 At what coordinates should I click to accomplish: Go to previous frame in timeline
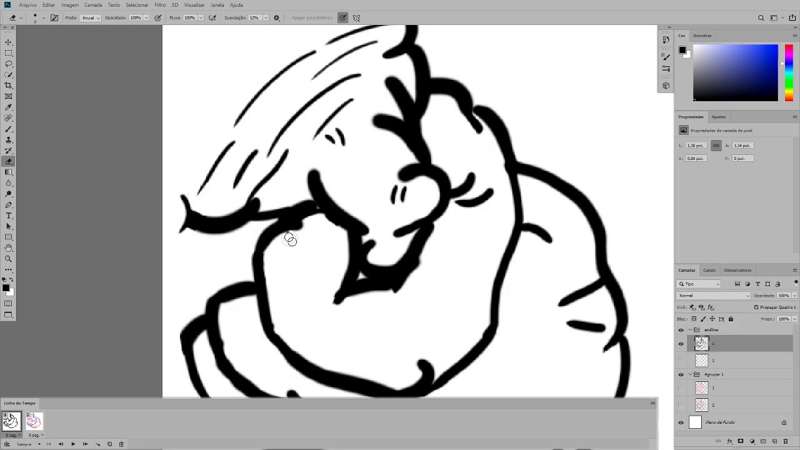click(60, 444)
